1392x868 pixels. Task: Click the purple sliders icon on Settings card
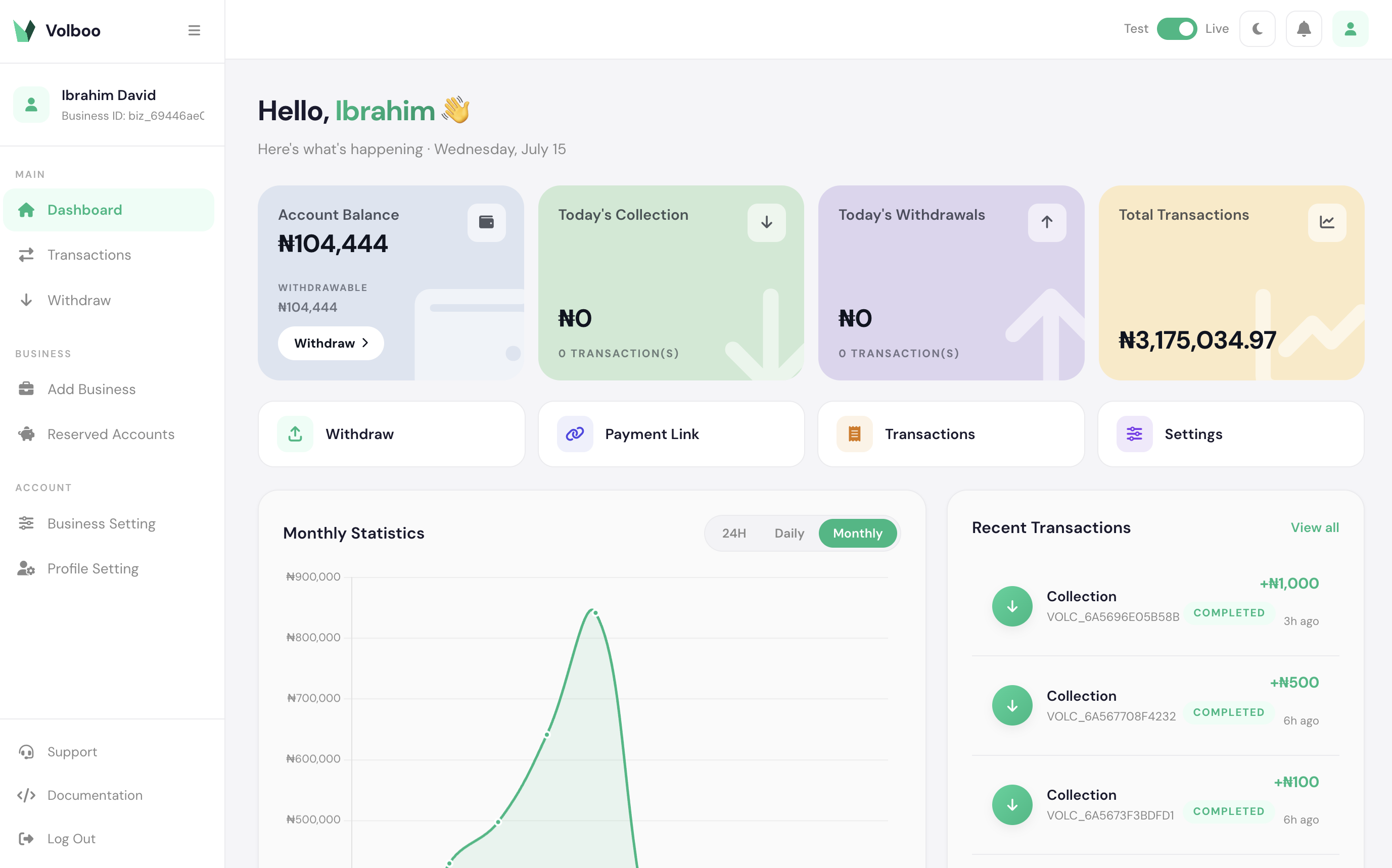(x=1134, y=434)
